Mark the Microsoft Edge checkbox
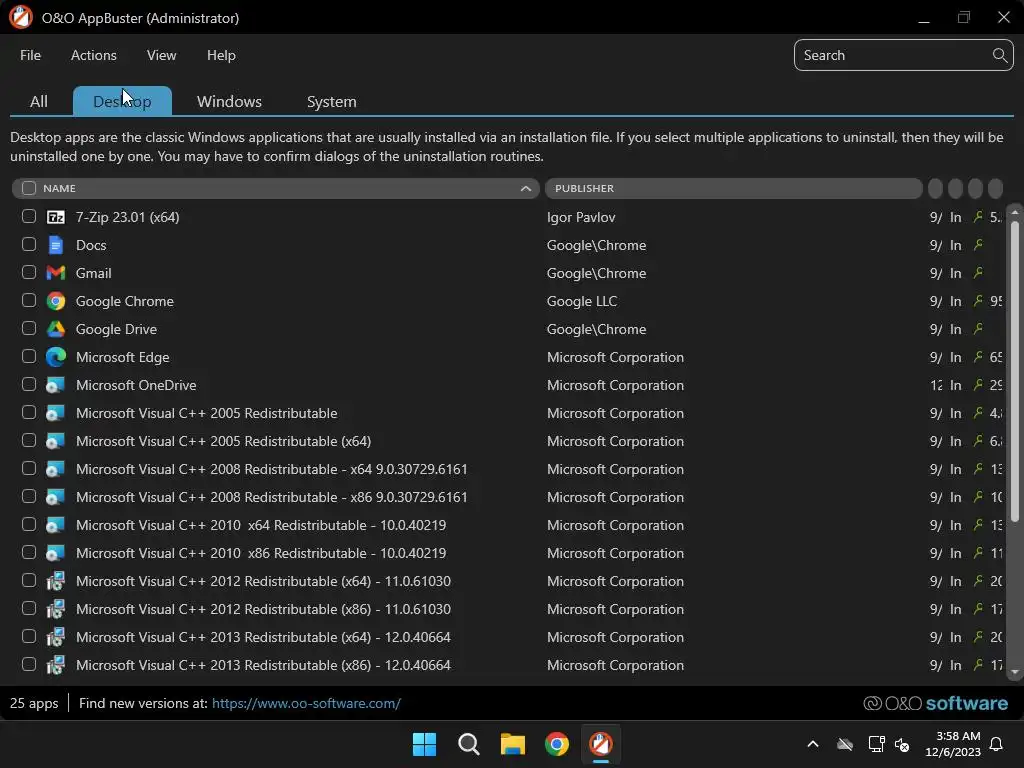This screenshot has height=768, width=1024. (29, 357)
